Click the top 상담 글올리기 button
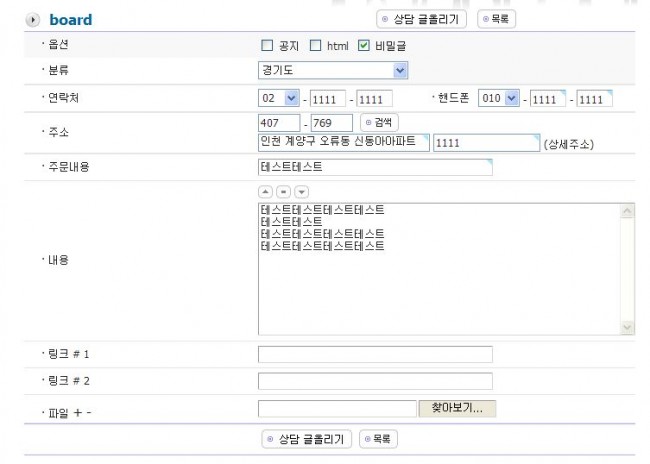The image size is (650, 464). click(x=421, y=19)
